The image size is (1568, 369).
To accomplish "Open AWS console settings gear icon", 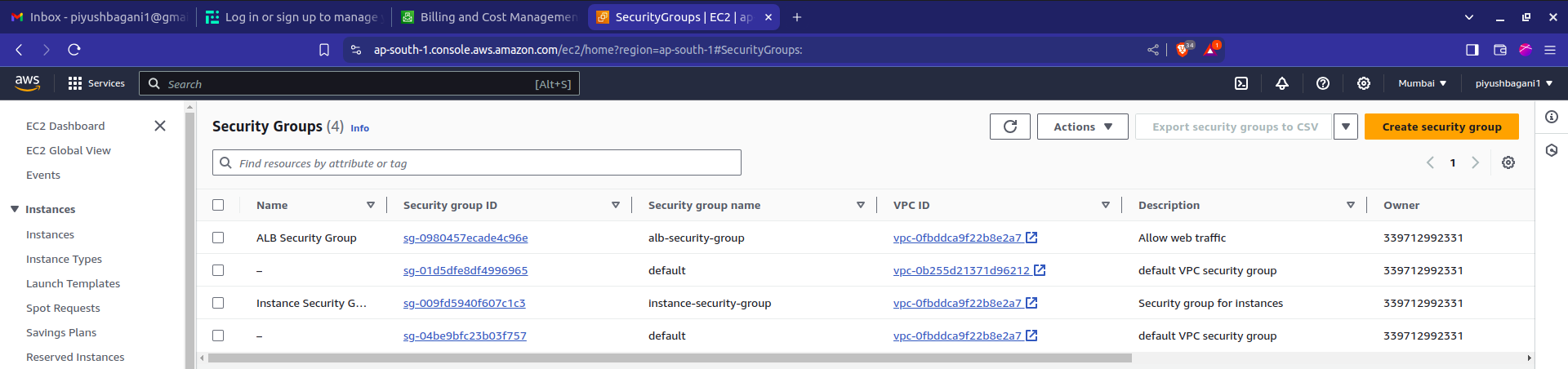I will point(1364,83).
